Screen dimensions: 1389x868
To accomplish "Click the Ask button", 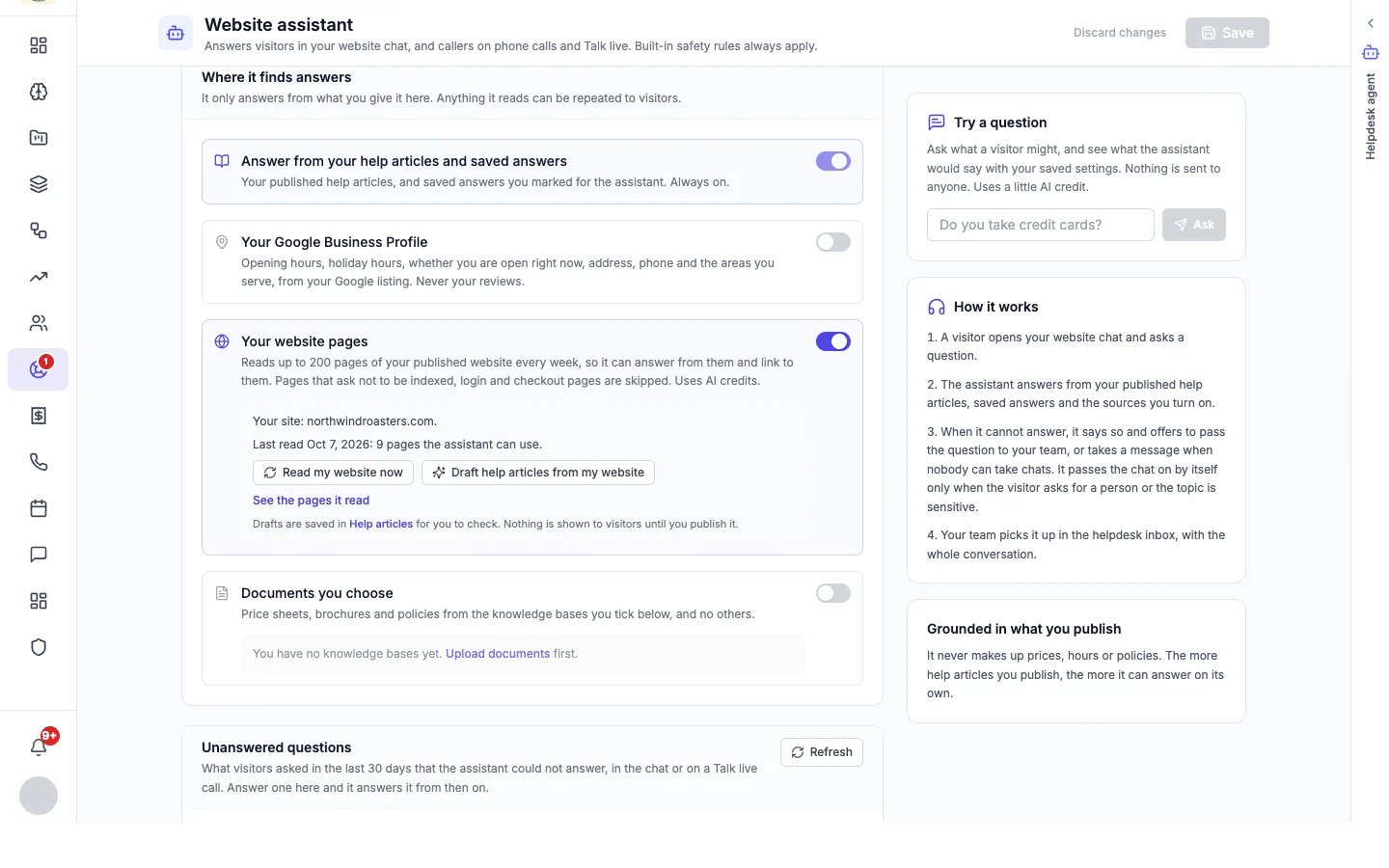I will 1194,225.
